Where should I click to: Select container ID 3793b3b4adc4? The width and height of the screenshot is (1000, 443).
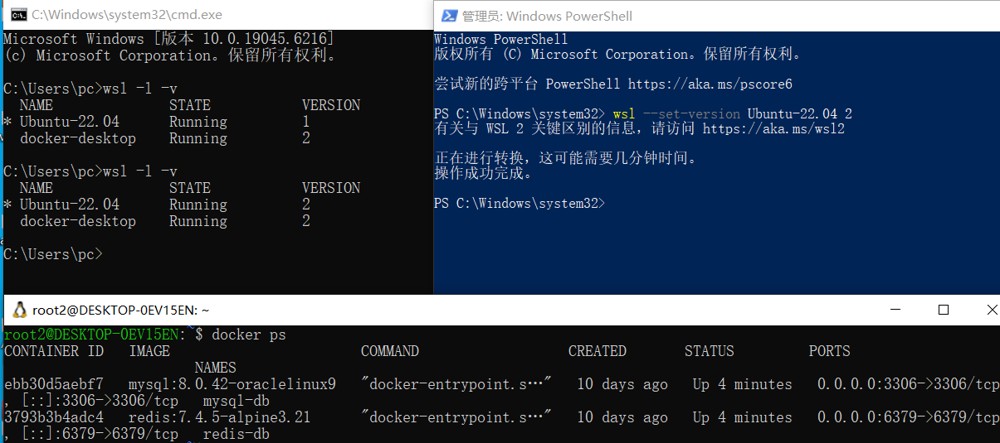click(53, 418)
